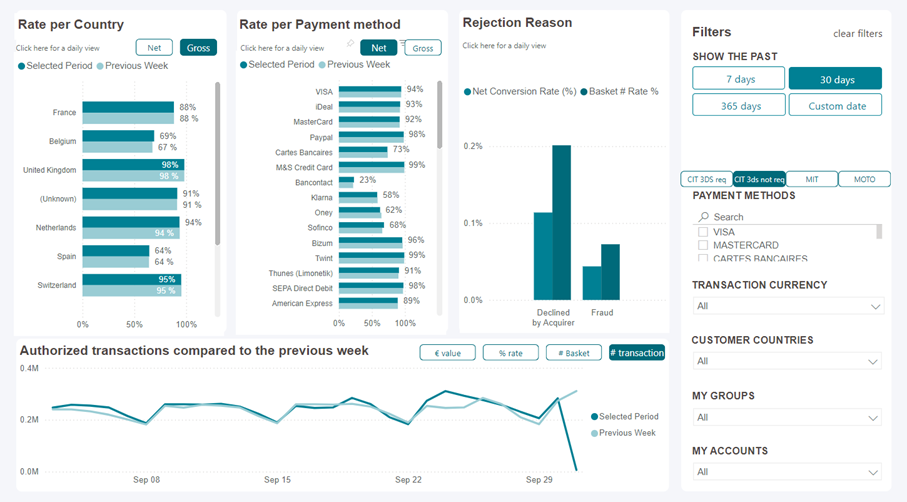
Task: Check the VISA payment method checkbox
Action: pos(703,232)
